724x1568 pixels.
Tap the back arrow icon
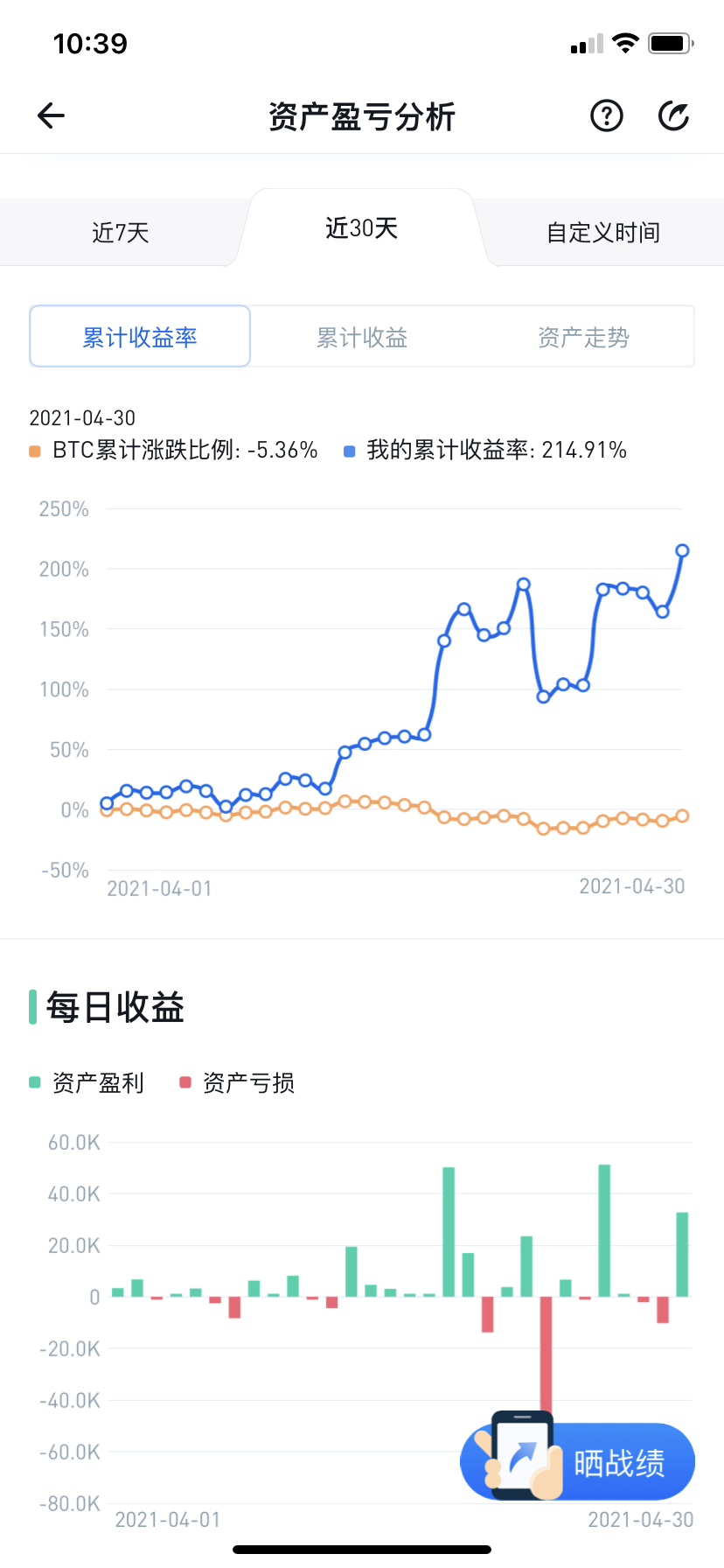52,115
